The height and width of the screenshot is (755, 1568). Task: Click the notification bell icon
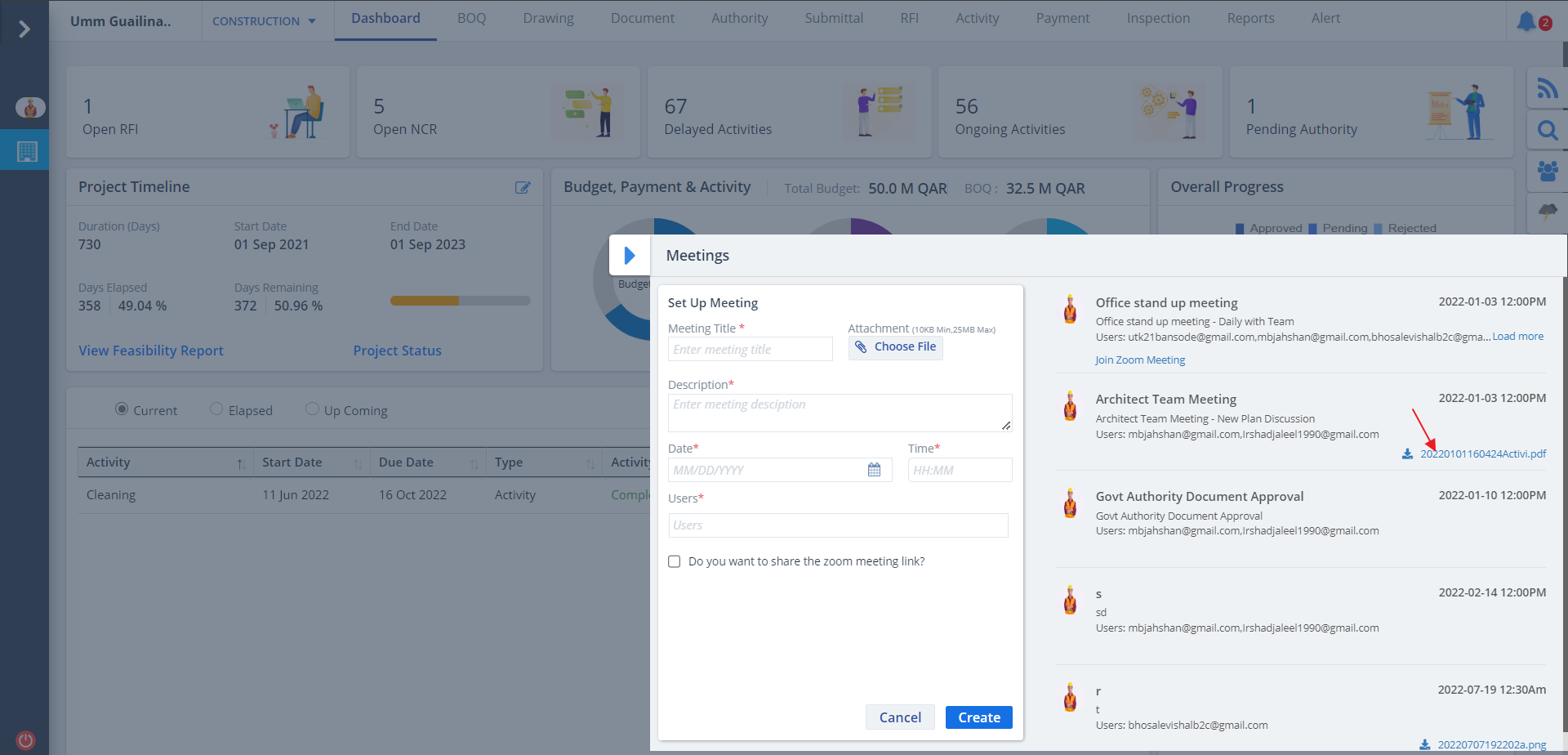(x=1526, y=21)
